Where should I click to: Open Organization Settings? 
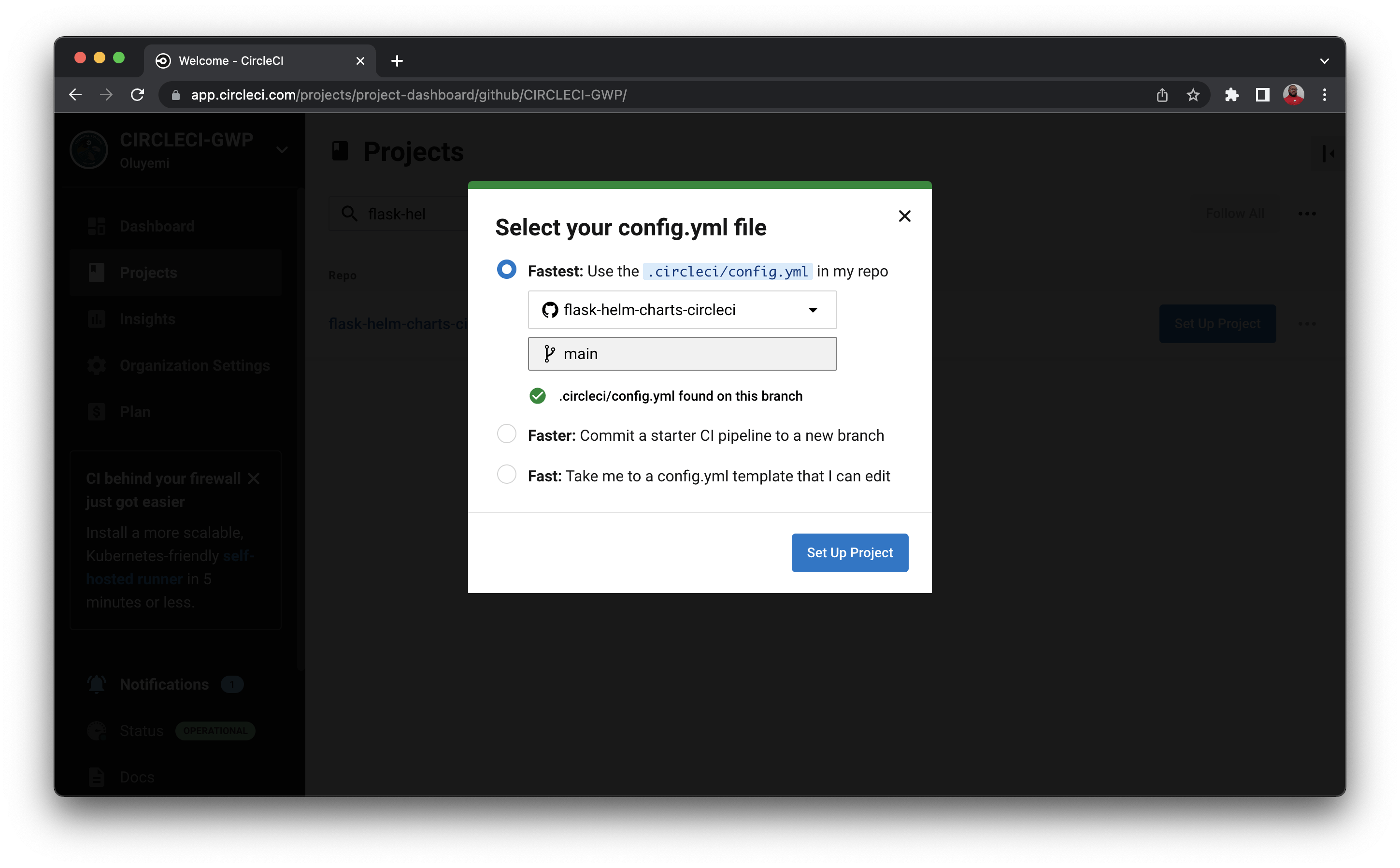[195, 365]
